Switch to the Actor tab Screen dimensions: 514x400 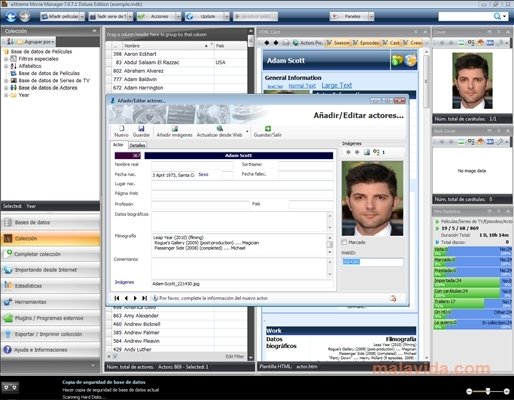pyautogui.click(x=118, y=145)
